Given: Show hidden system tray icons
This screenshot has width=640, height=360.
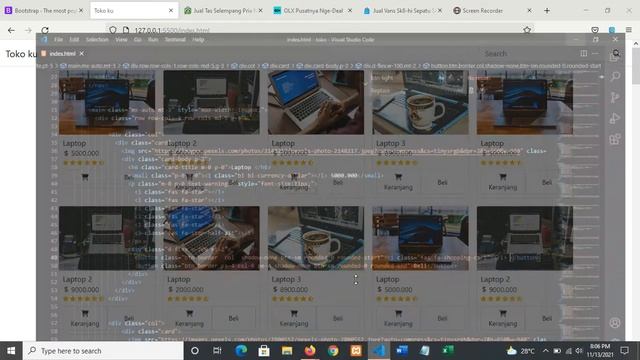Looking at the screenshot, I should [546, 351].
